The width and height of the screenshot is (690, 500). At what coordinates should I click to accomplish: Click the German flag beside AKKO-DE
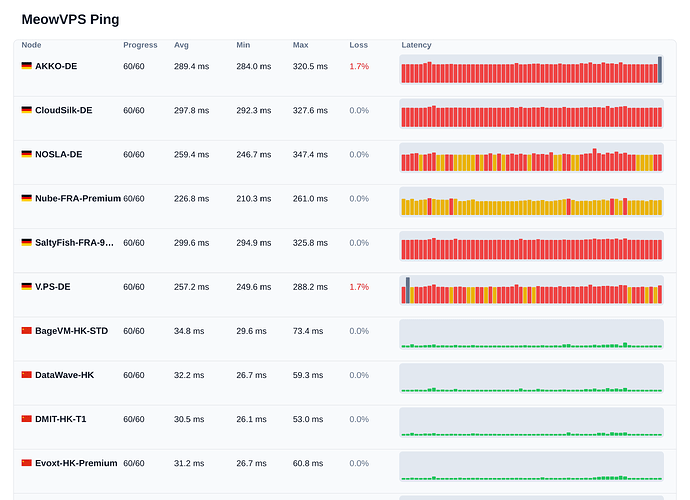26,66
